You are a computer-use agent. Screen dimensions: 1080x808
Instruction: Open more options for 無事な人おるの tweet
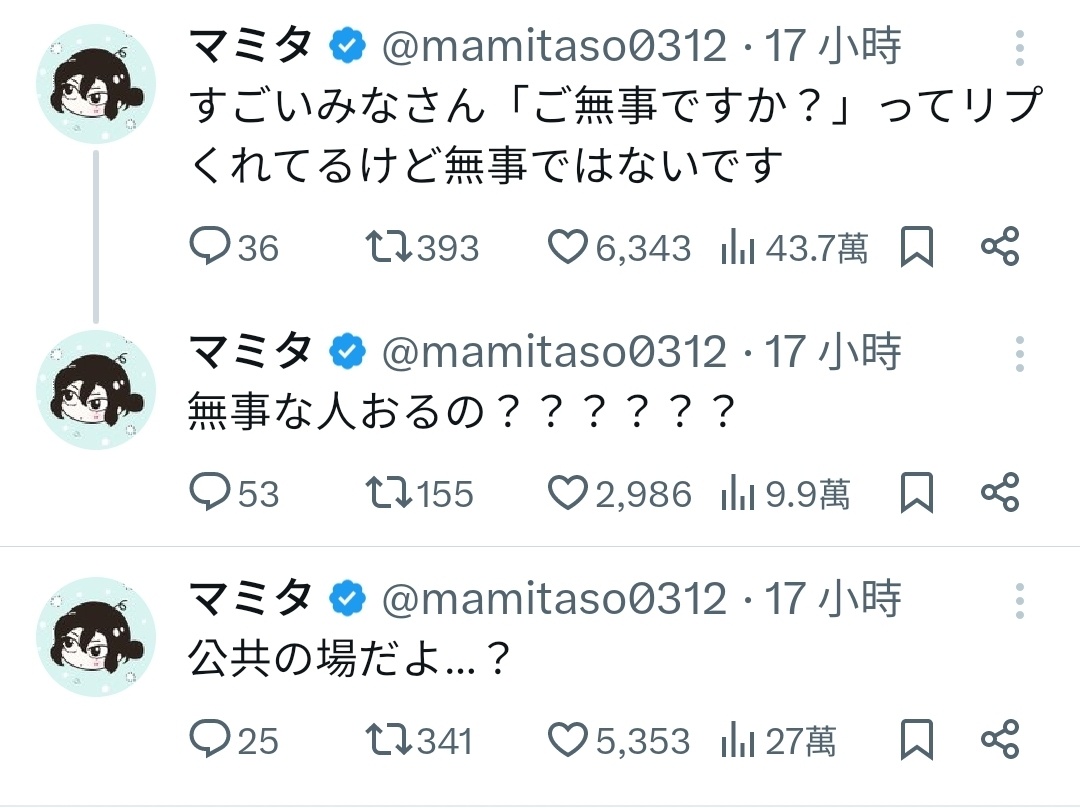click(1019, 355)
